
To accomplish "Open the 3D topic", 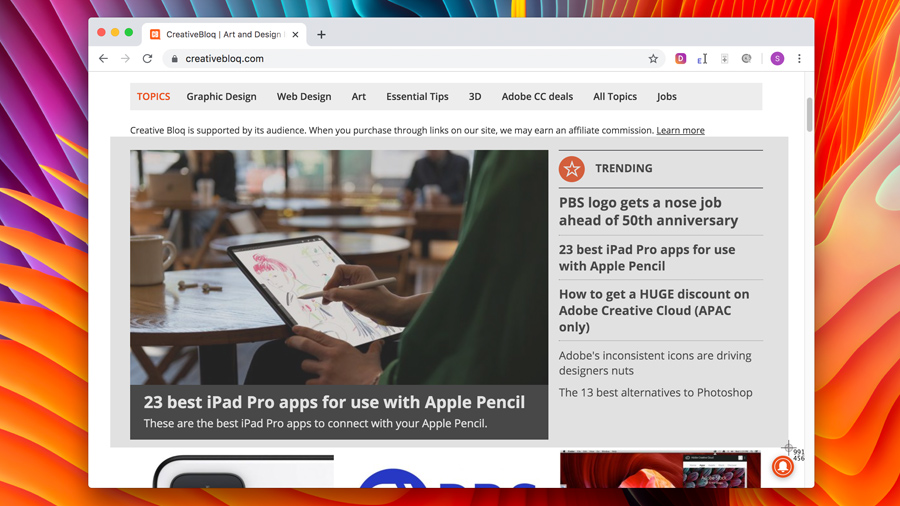I will click(x=475, y=96).
